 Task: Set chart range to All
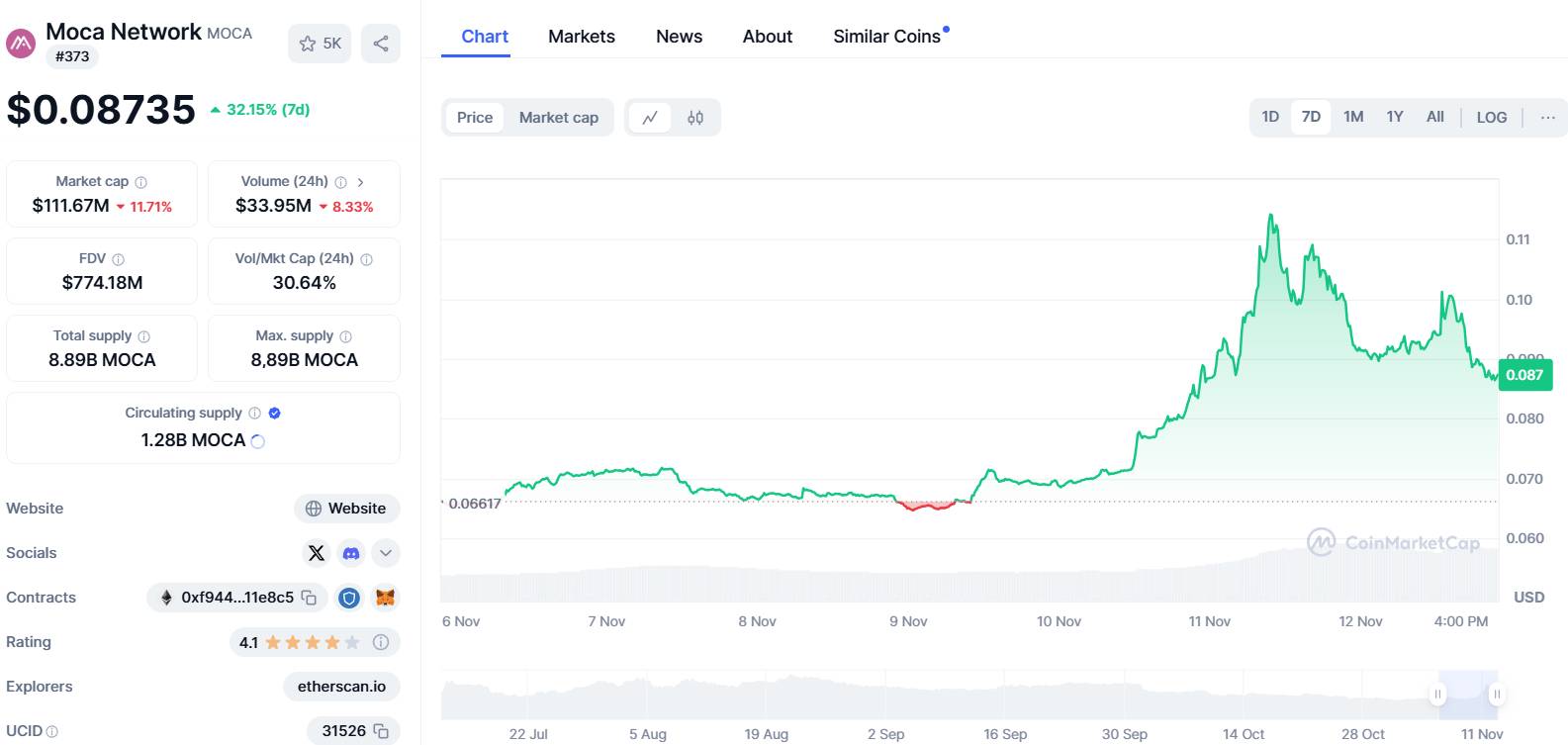[1435, 117]
